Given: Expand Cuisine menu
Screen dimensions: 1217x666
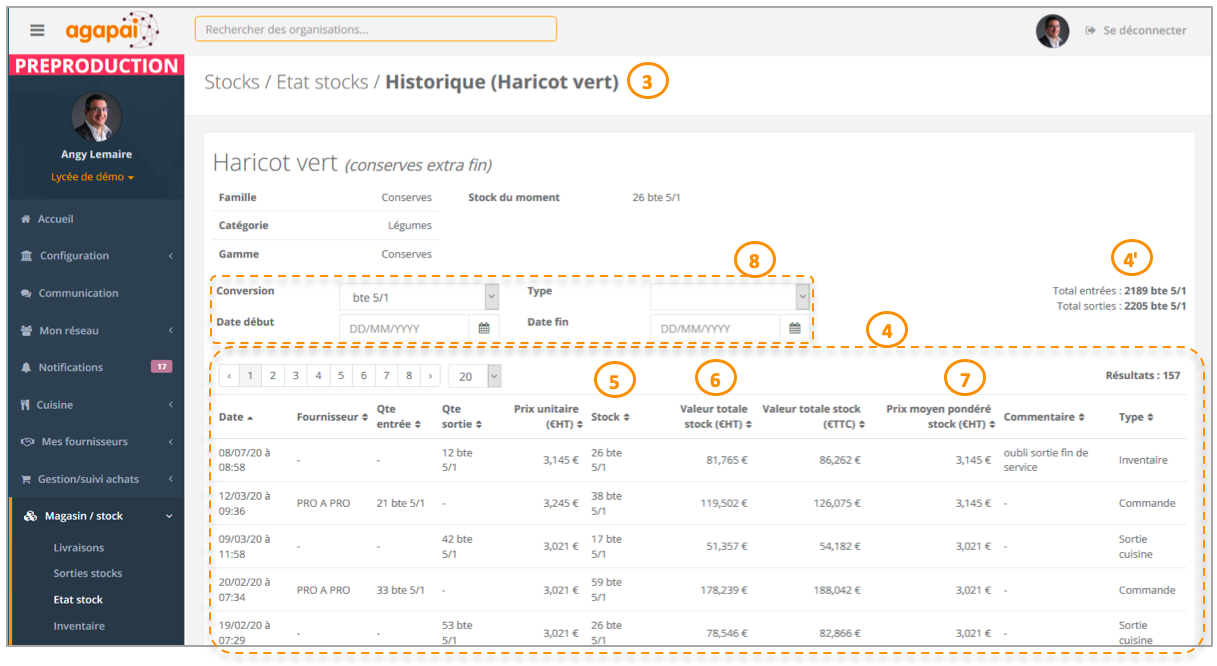Looking at the screenshot, I should click(96, 405).
